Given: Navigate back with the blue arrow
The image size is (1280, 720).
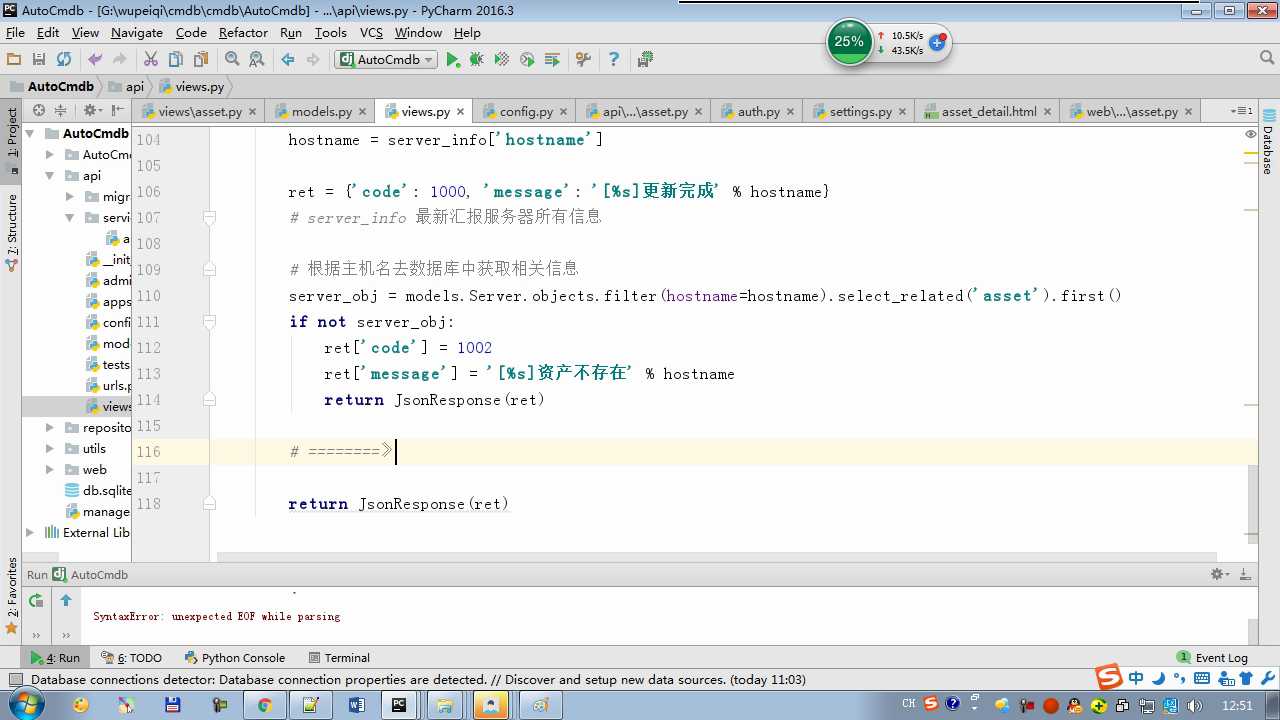Looking at the screenshot, I should [x=288, y=59].
